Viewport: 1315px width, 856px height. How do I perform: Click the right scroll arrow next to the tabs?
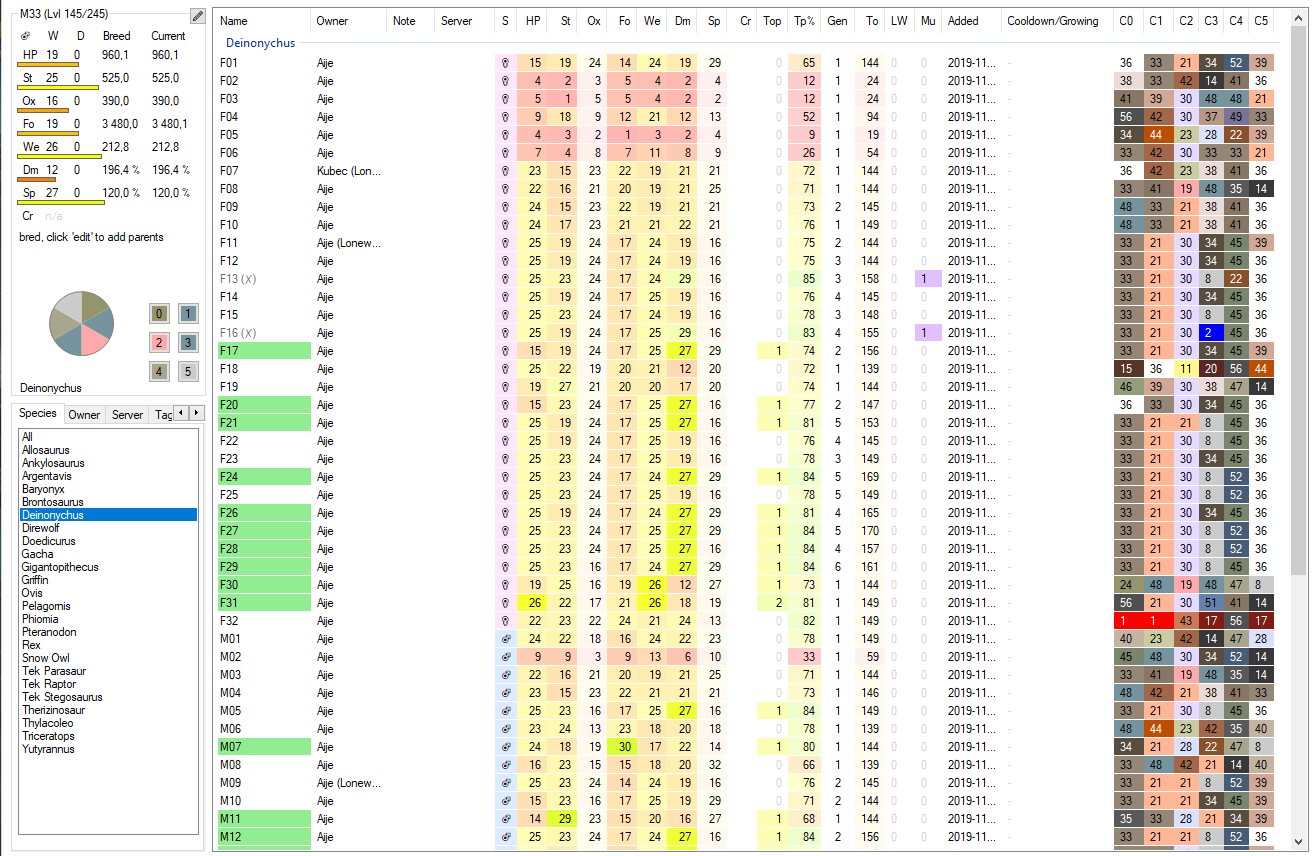(196, 412)
